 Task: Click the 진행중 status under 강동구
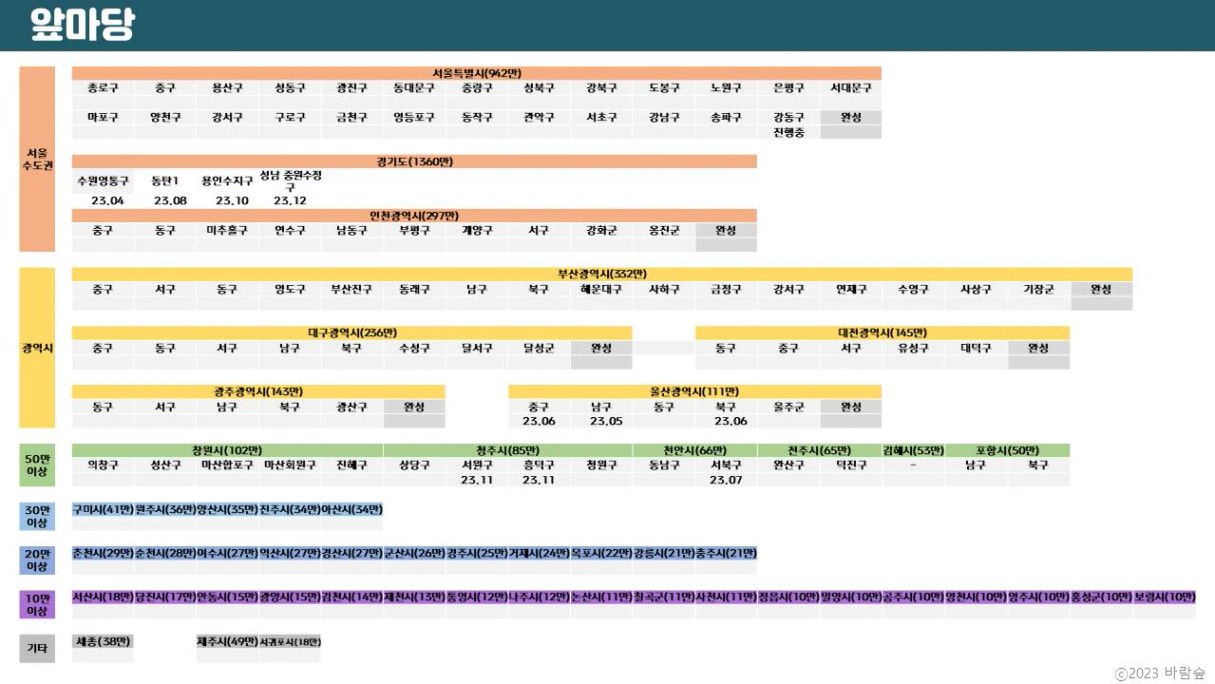click(788, 132)
